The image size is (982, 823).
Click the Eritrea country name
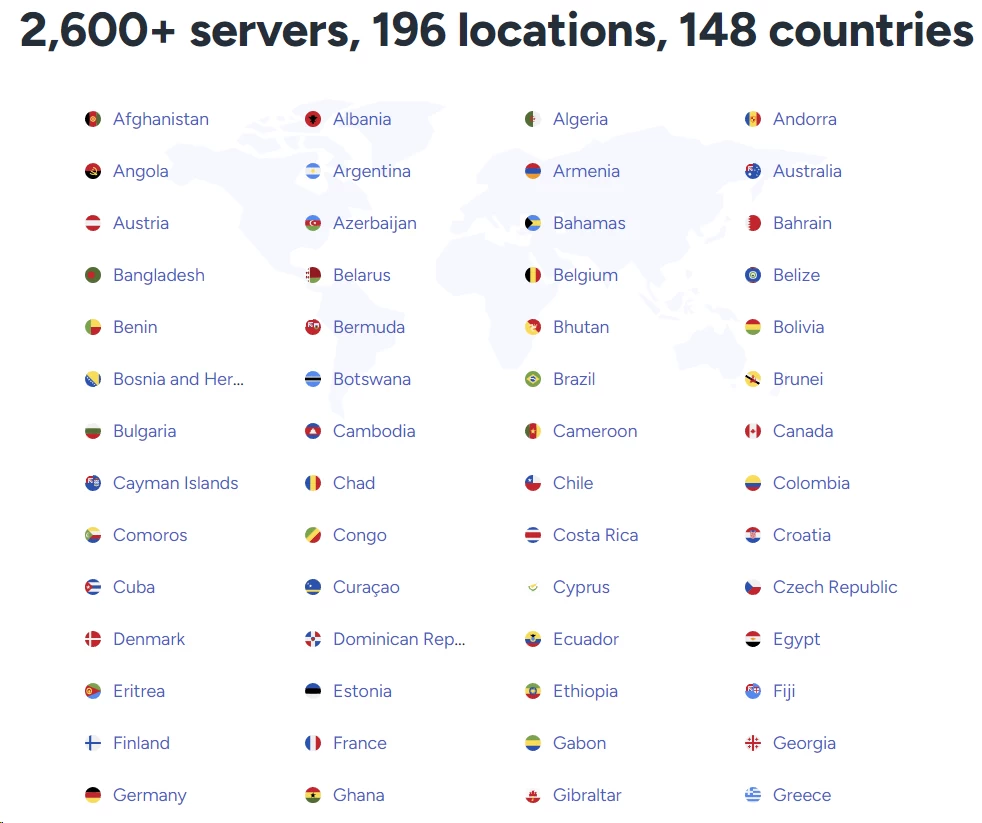(x=138, y=691)
